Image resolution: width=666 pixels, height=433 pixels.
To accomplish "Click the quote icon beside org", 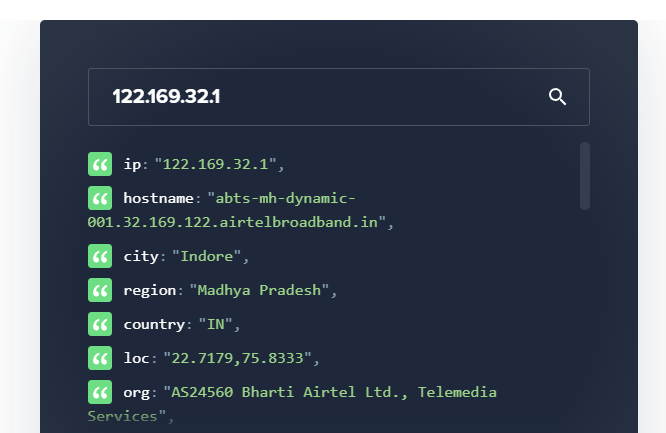I will tap(100, 392).
